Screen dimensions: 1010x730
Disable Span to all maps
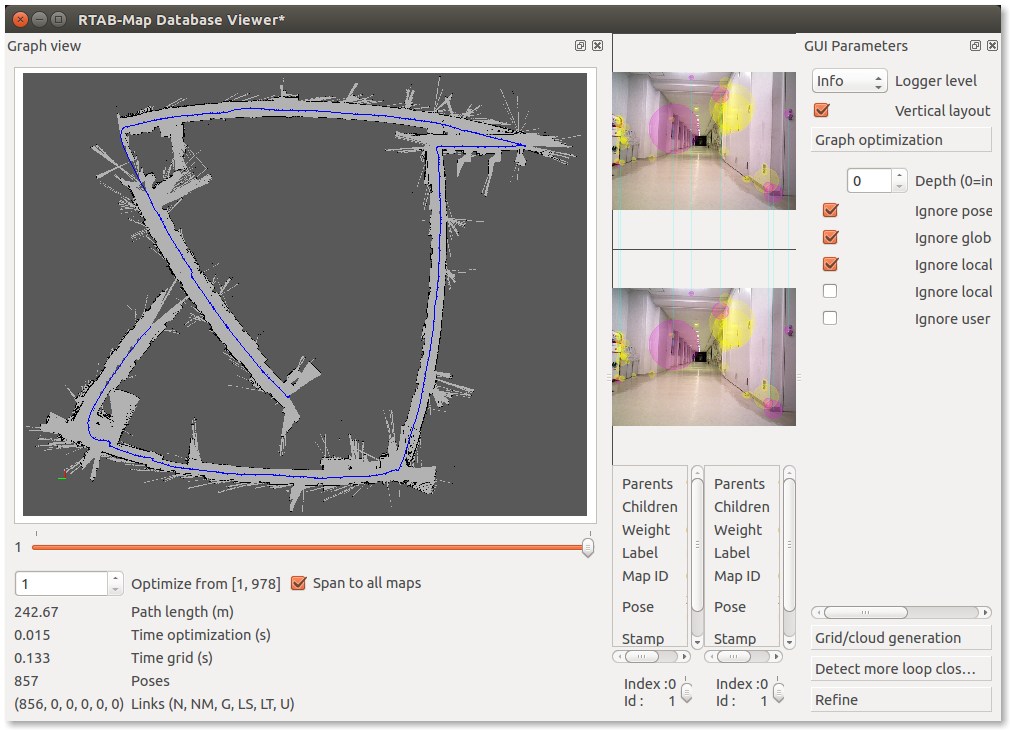click(x=298, y=583)
